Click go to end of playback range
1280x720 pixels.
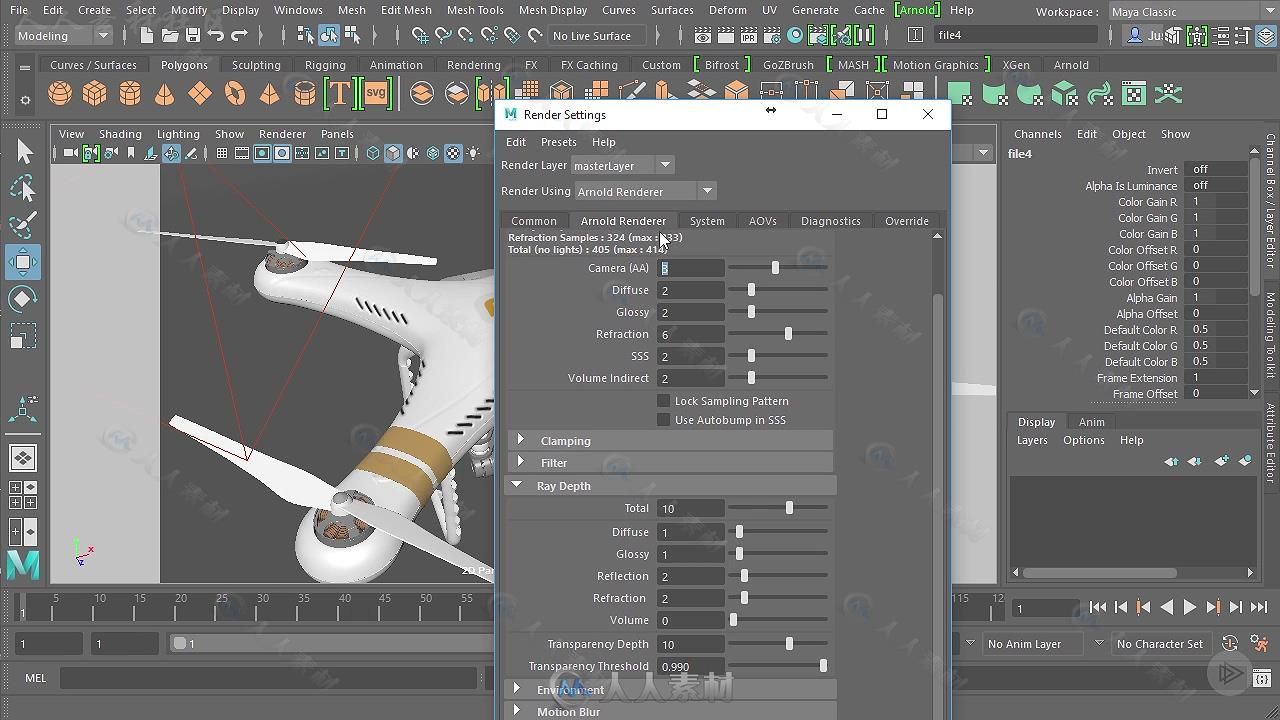(1259, 607)
